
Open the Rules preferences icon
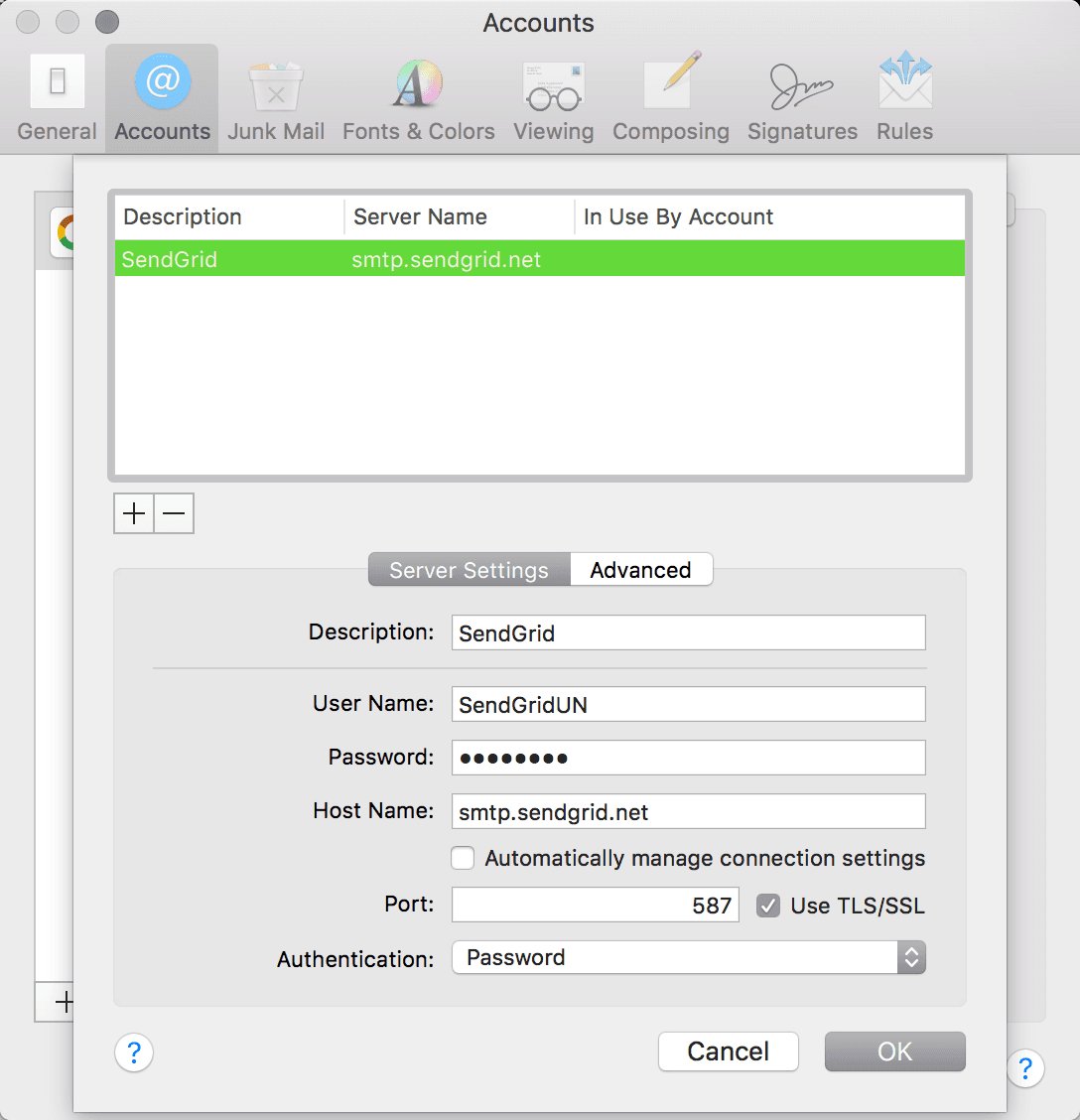[x=903, y=94]
